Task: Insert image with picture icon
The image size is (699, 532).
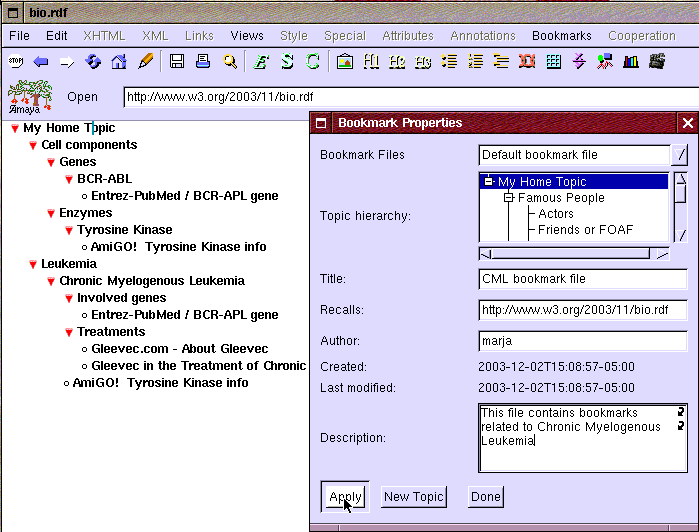Action: point(345,62)
